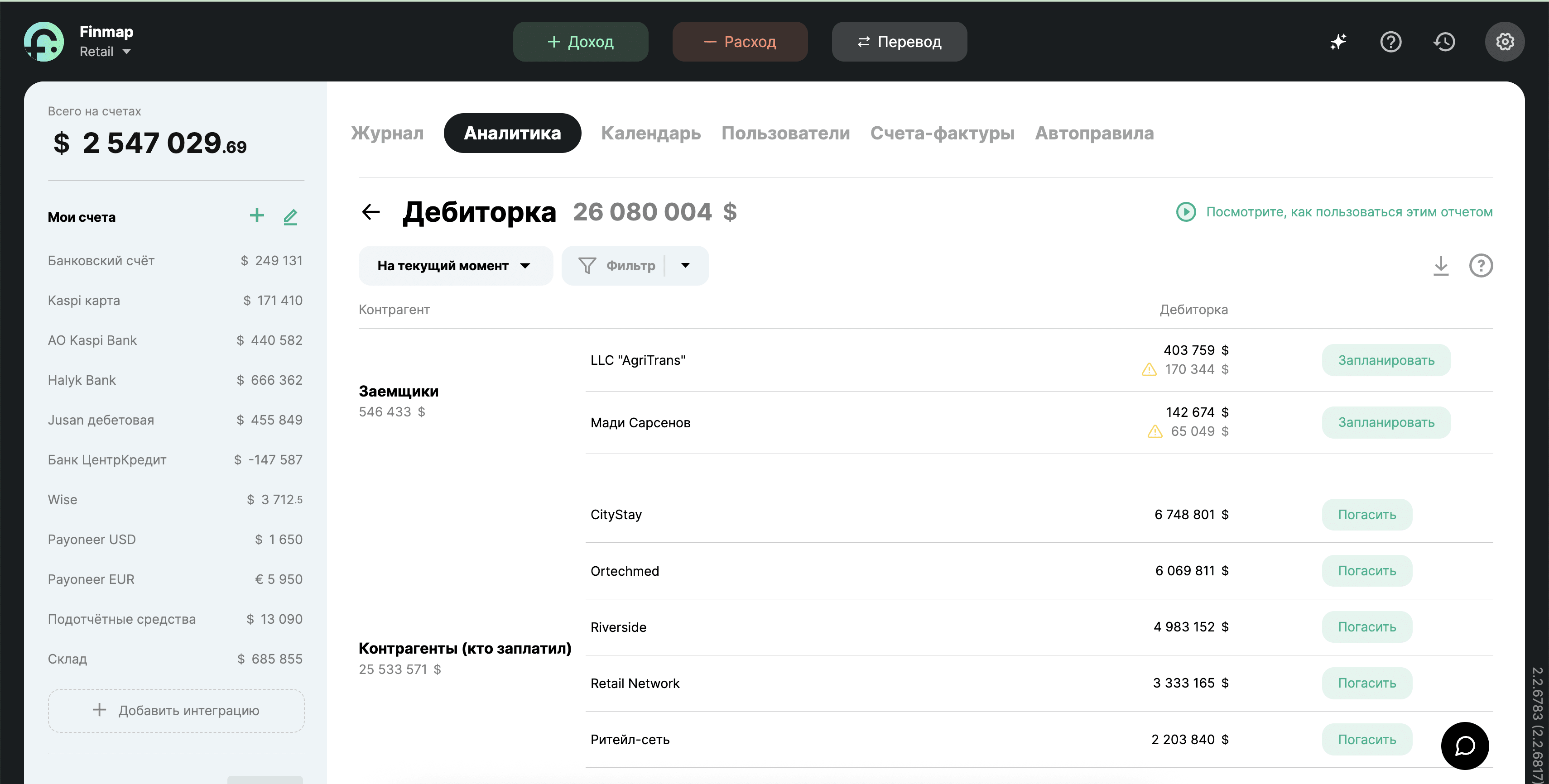Add income with the Доход button
This screenshot has width=1549, height=784.
[x=580, y=42]
